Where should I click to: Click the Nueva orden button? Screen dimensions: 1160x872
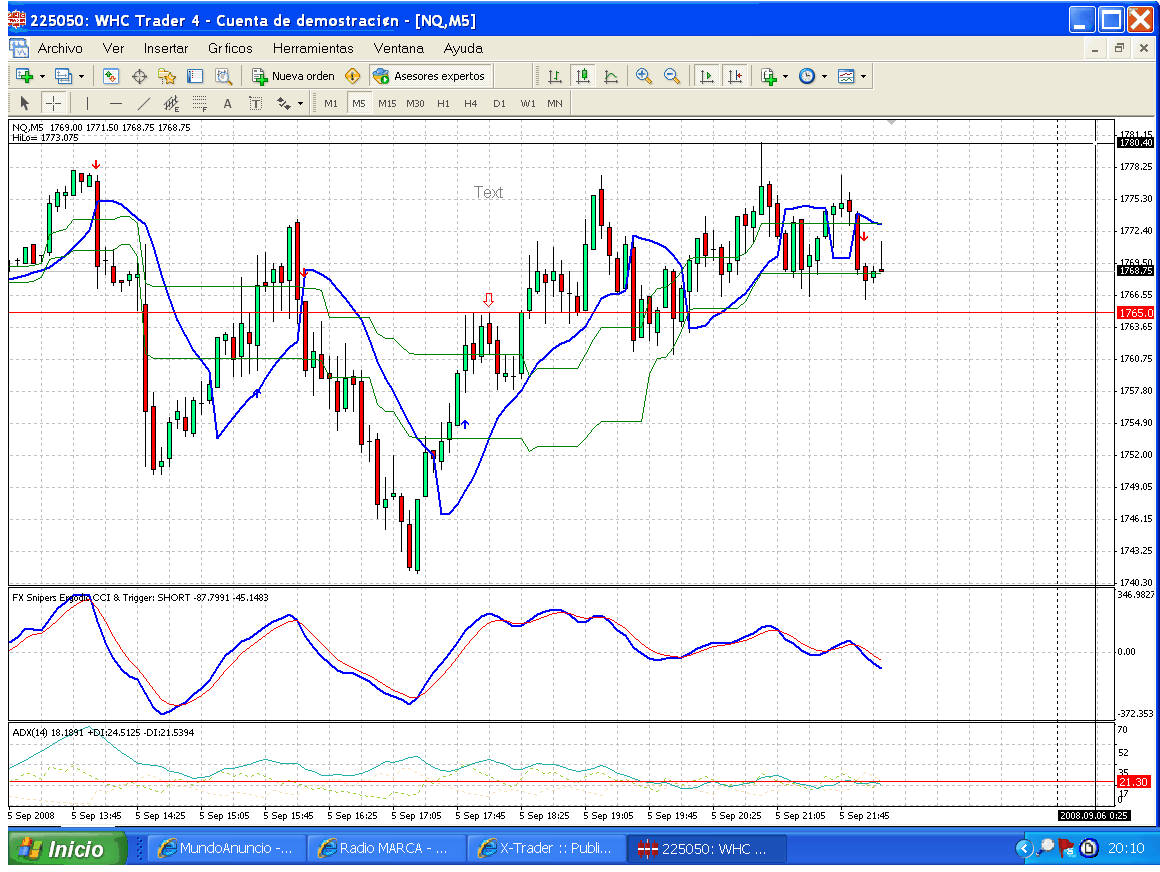tap(293, 76)
